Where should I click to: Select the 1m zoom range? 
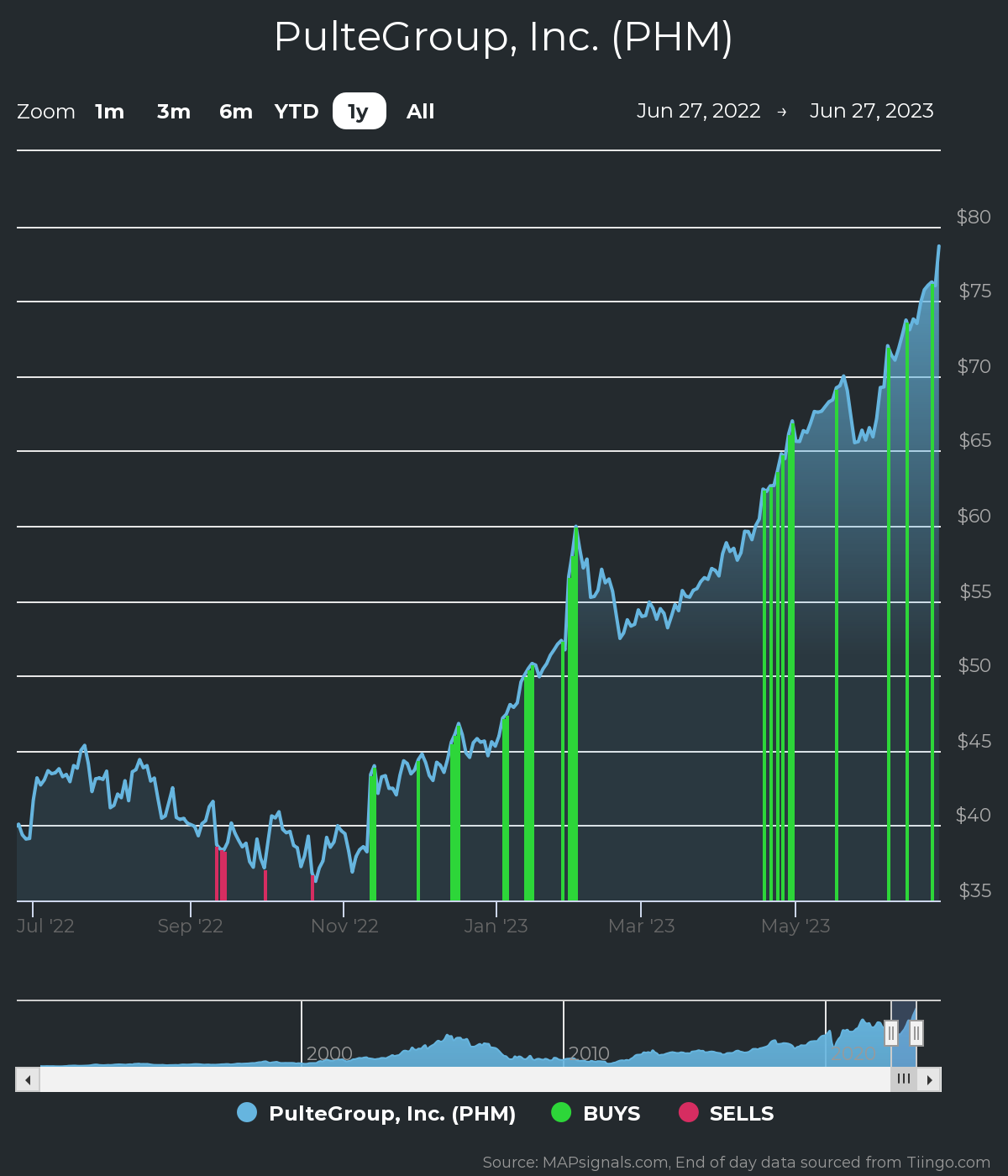coord(109,112)
